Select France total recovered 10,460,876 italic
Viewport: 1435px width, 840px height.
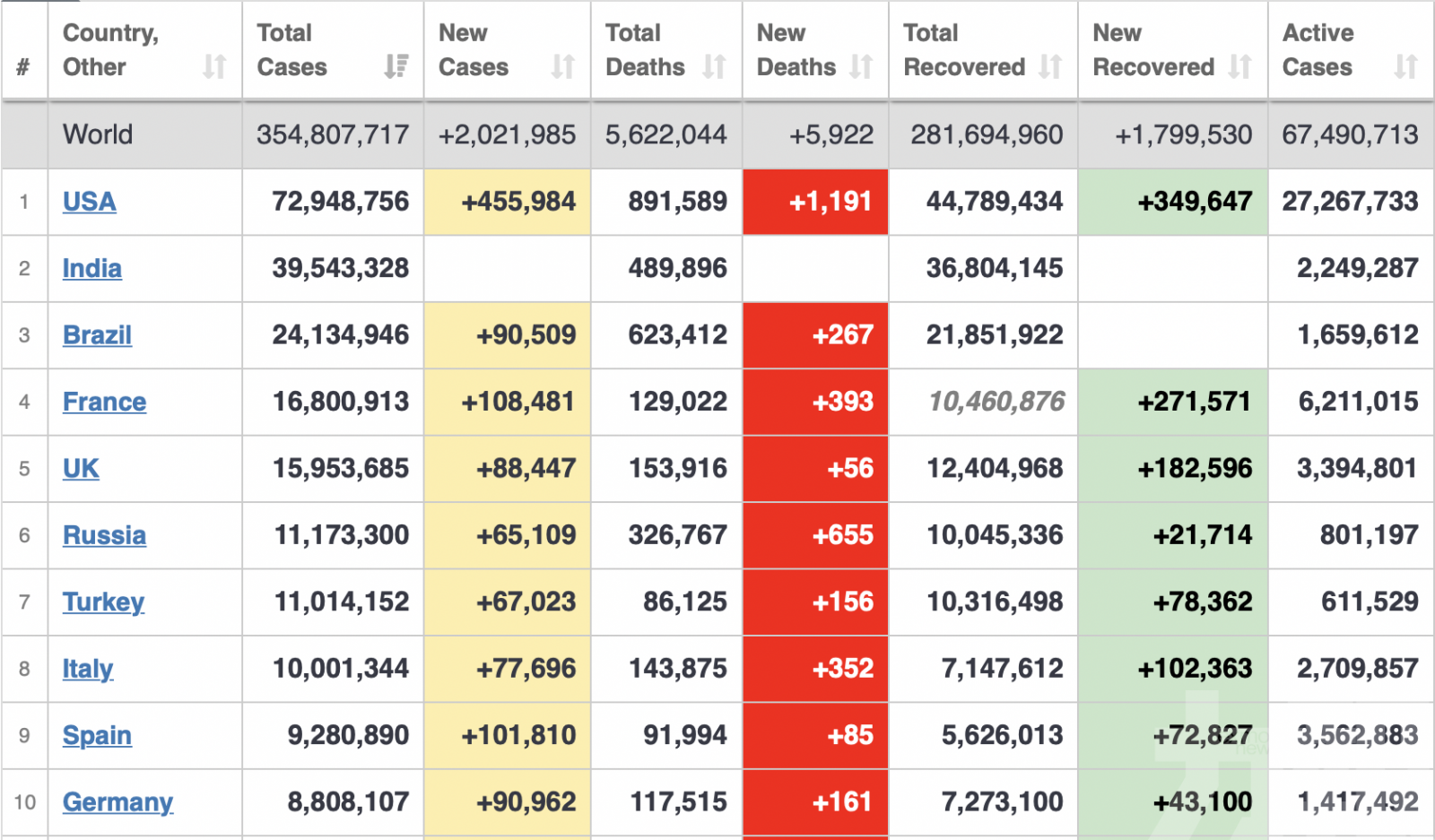click(x=996, y=402)
